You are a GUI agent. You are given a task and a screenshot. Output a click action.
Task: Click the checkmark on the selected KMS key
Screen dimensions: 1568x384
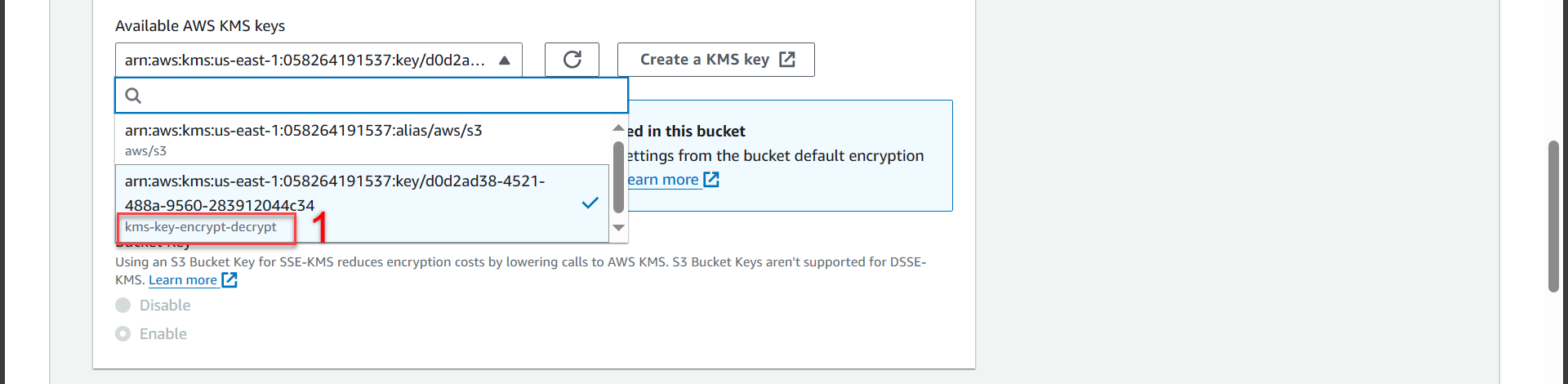[x=590, y=203]
